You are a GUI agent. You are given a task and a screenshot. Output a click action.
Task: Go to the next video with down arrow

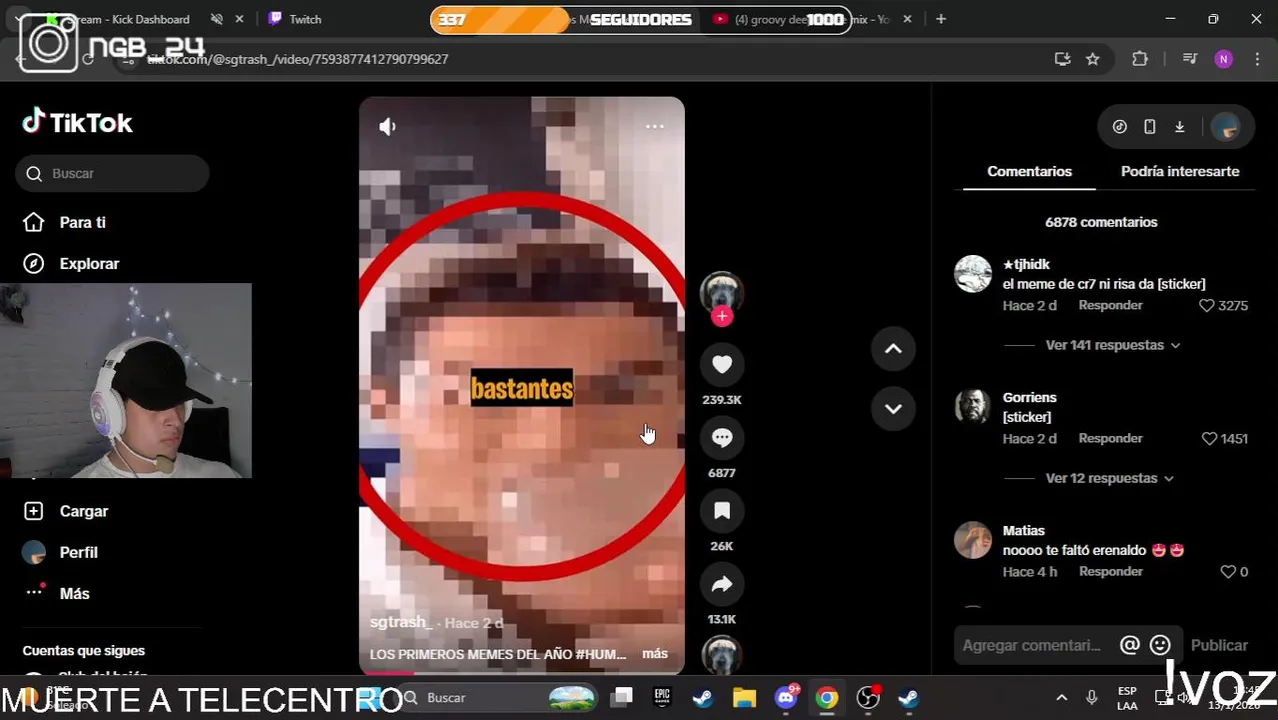pos(893,409)
